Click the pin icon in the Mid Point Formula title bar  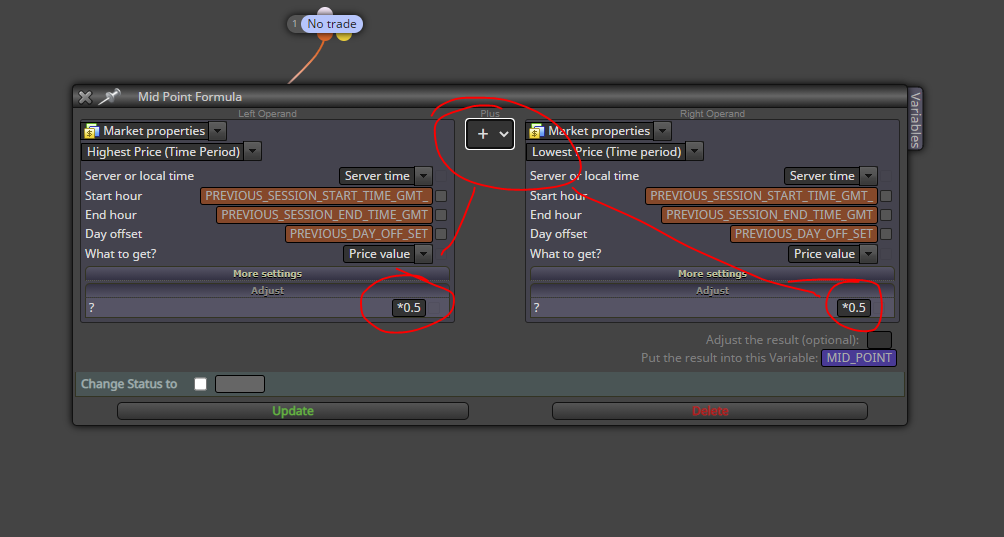(x=109, y=97)
